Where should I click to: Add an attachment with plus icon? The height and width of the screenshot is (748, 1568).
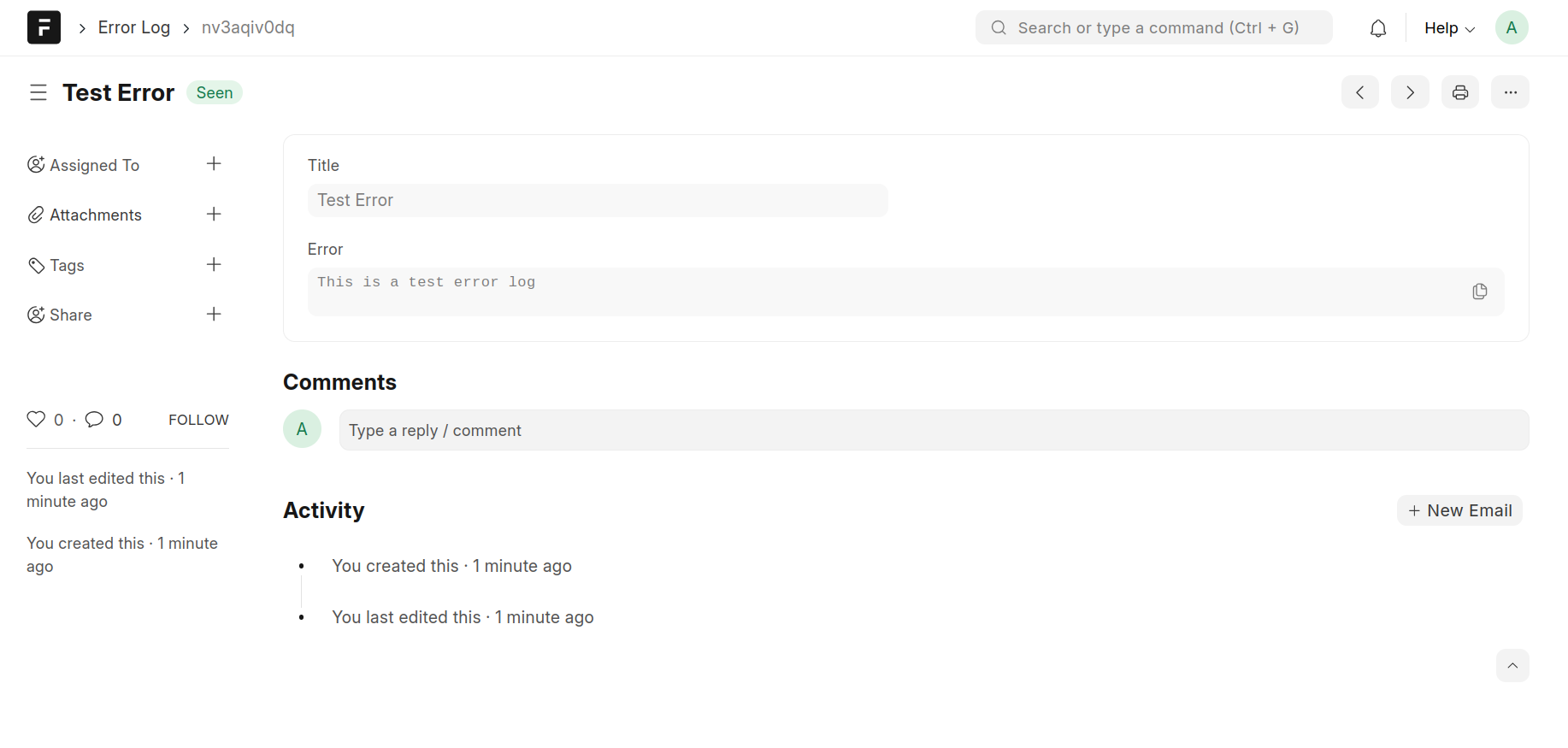click(214, 215)
